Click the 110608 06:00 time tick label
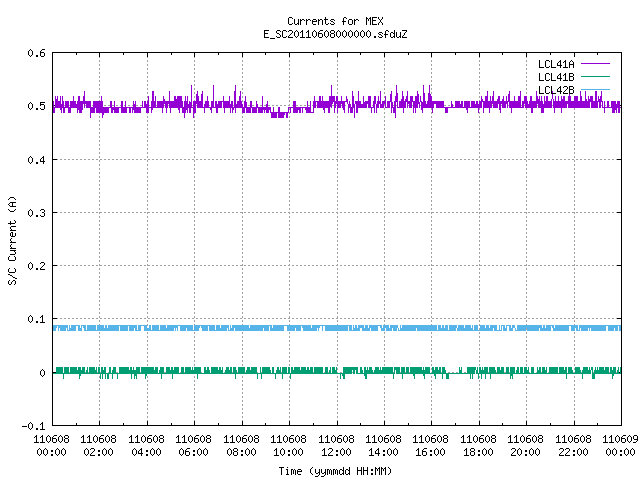The image size is (640, 480). click(193, 445)
